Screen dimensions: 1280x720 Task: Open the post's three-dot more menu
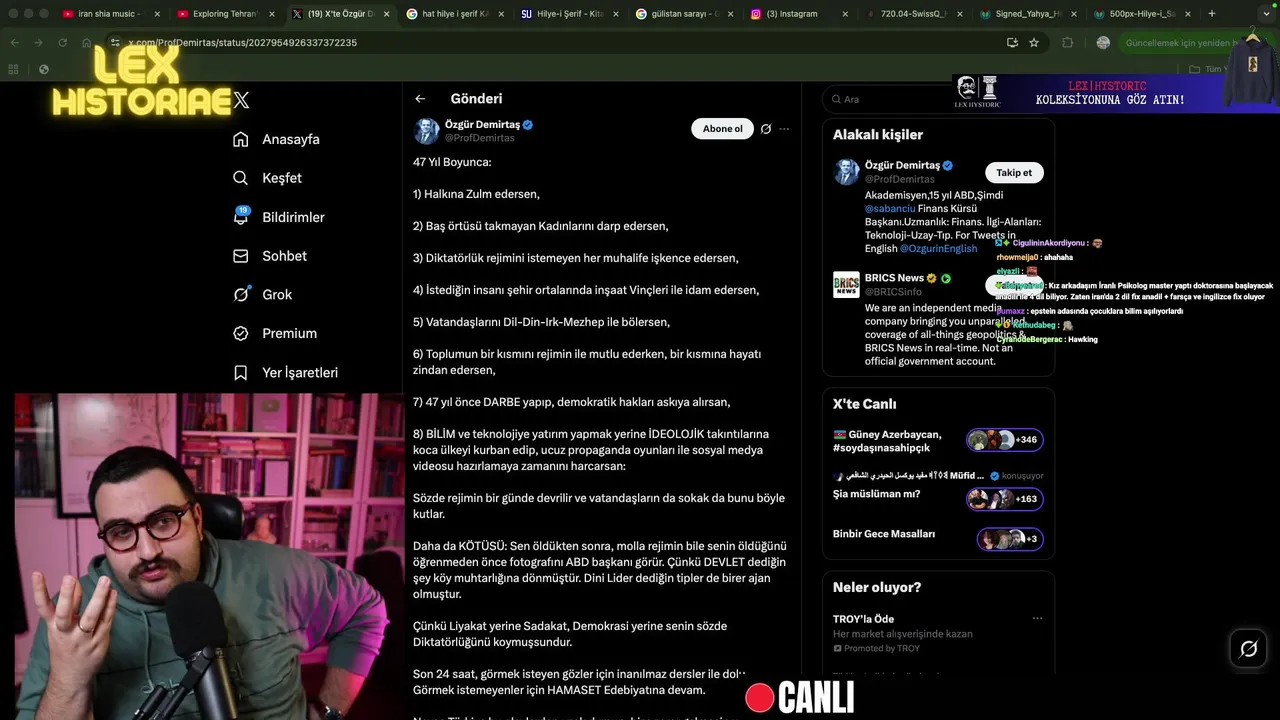tap(784, 129)
